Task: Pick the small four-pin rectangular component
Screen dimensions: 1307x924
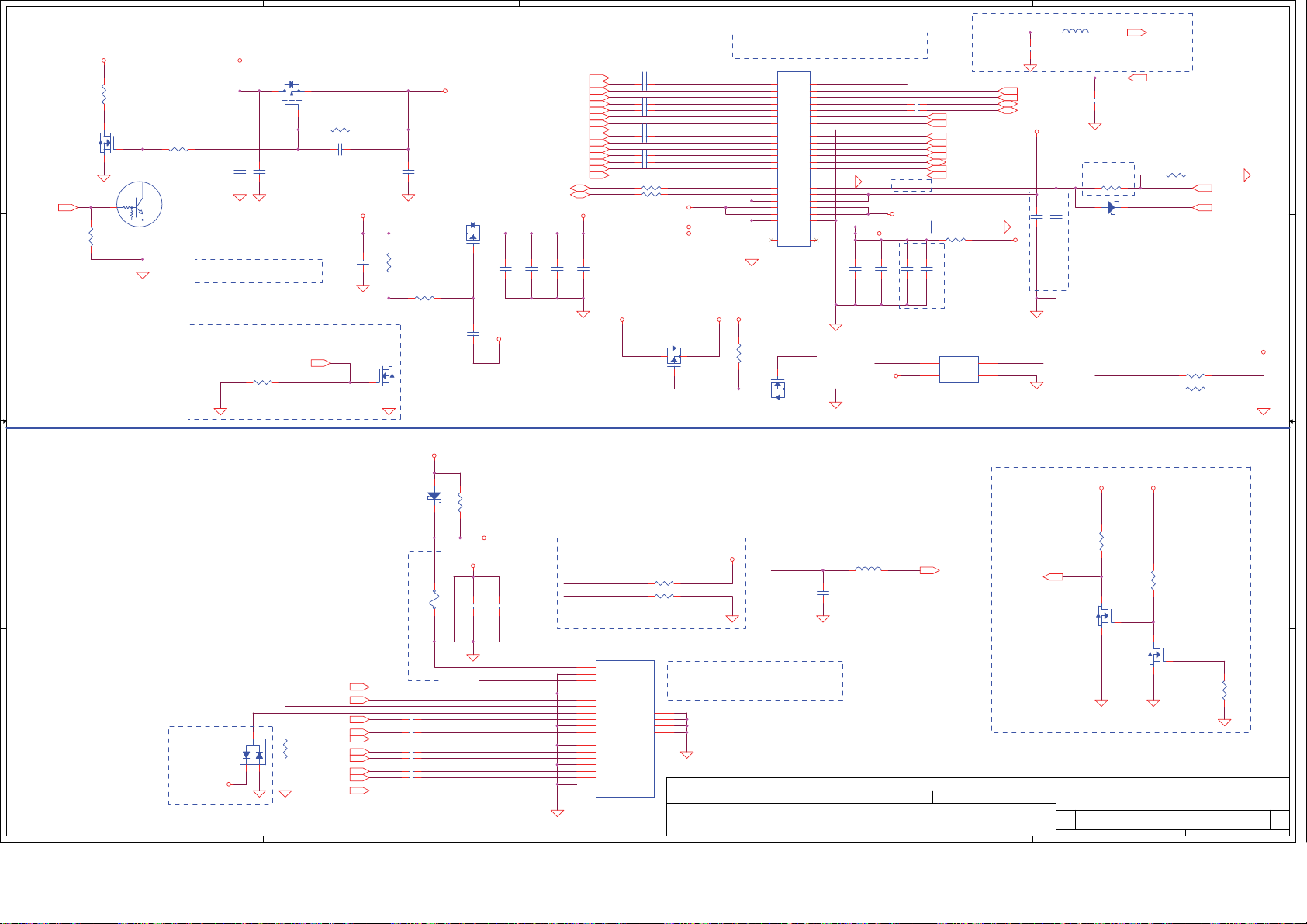Action: click(959, 369)
